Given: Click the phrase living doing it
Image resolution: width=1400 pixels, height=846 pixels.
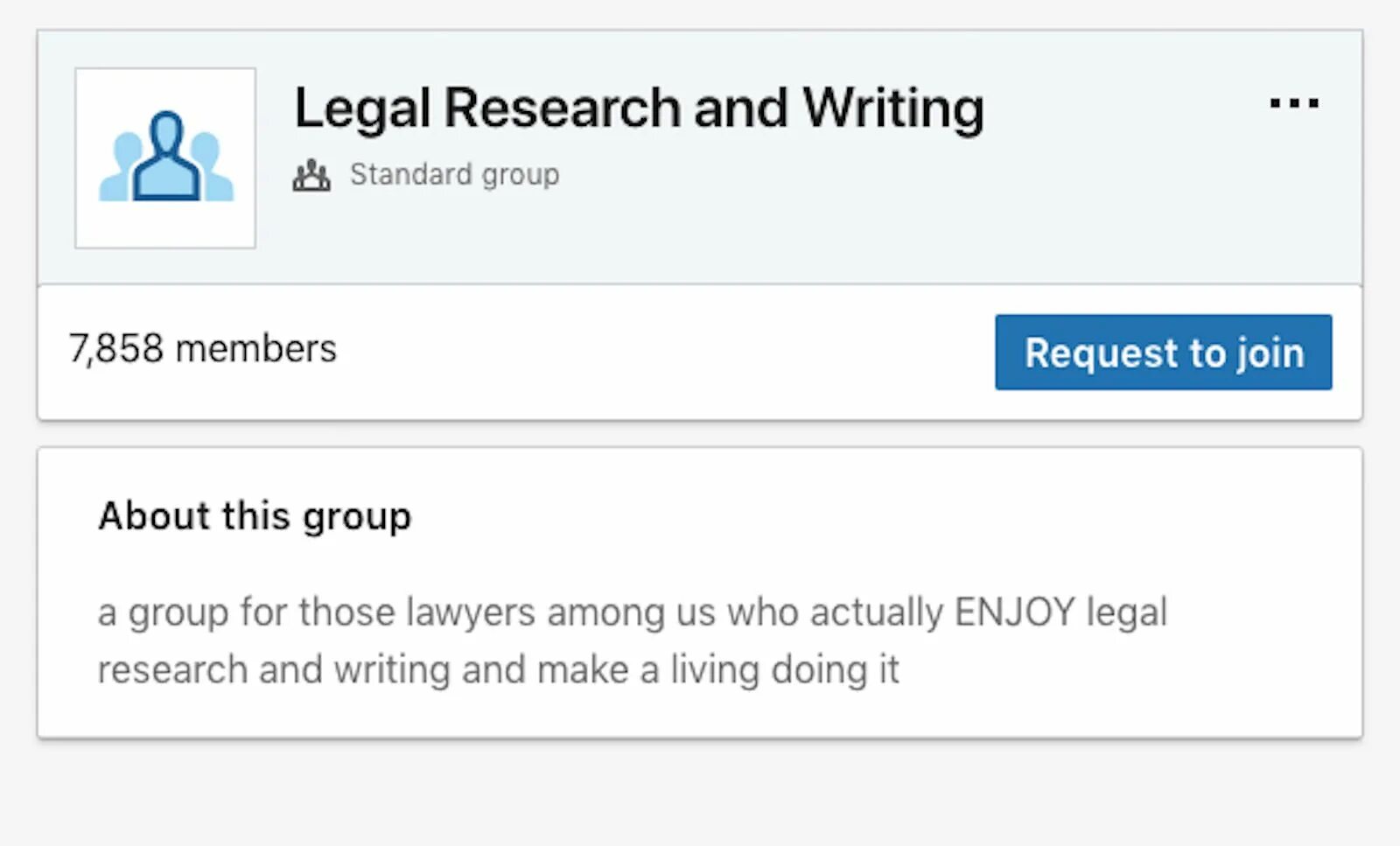Looking at the screenshot, I should [x=785, y=669].
